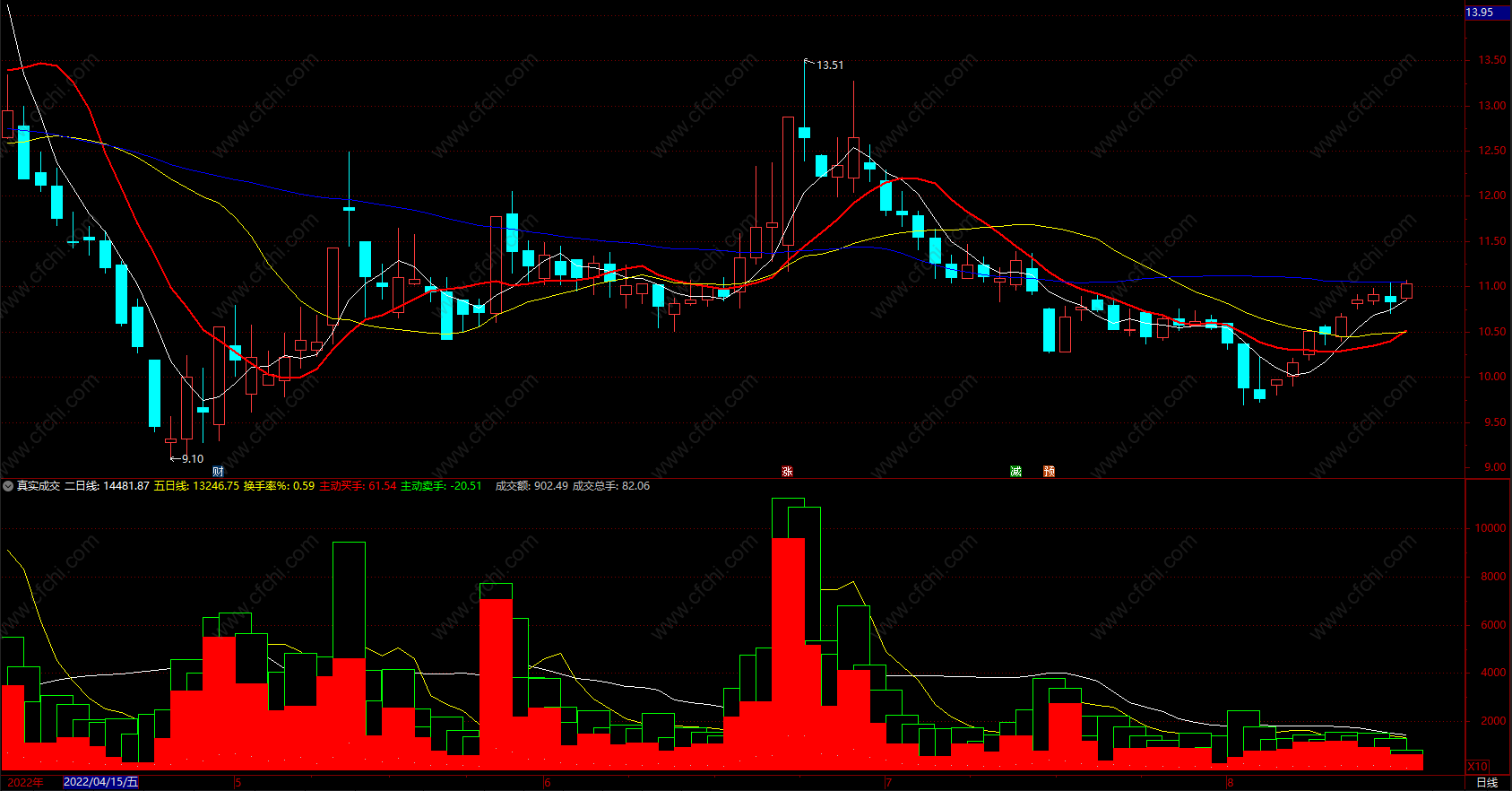Click the 真实成交 indicator name
1512x791 pixels.
pos(39,486)
